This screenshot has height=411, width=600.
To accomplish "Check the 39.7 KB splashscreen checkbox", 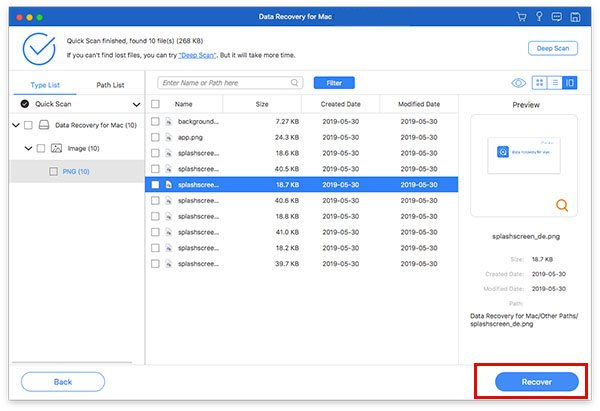I will click(x=155, y=264).
